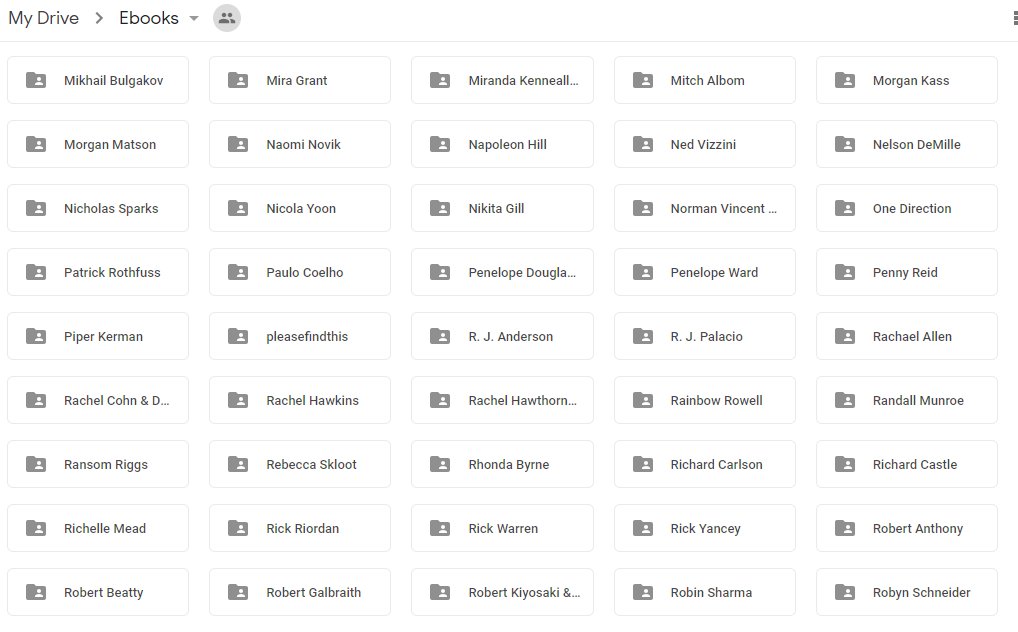Image resolution: width=1018 pixels, height=632 pixels.
Task: Click the view options icon at top right
Action: tap(1015, 18)
